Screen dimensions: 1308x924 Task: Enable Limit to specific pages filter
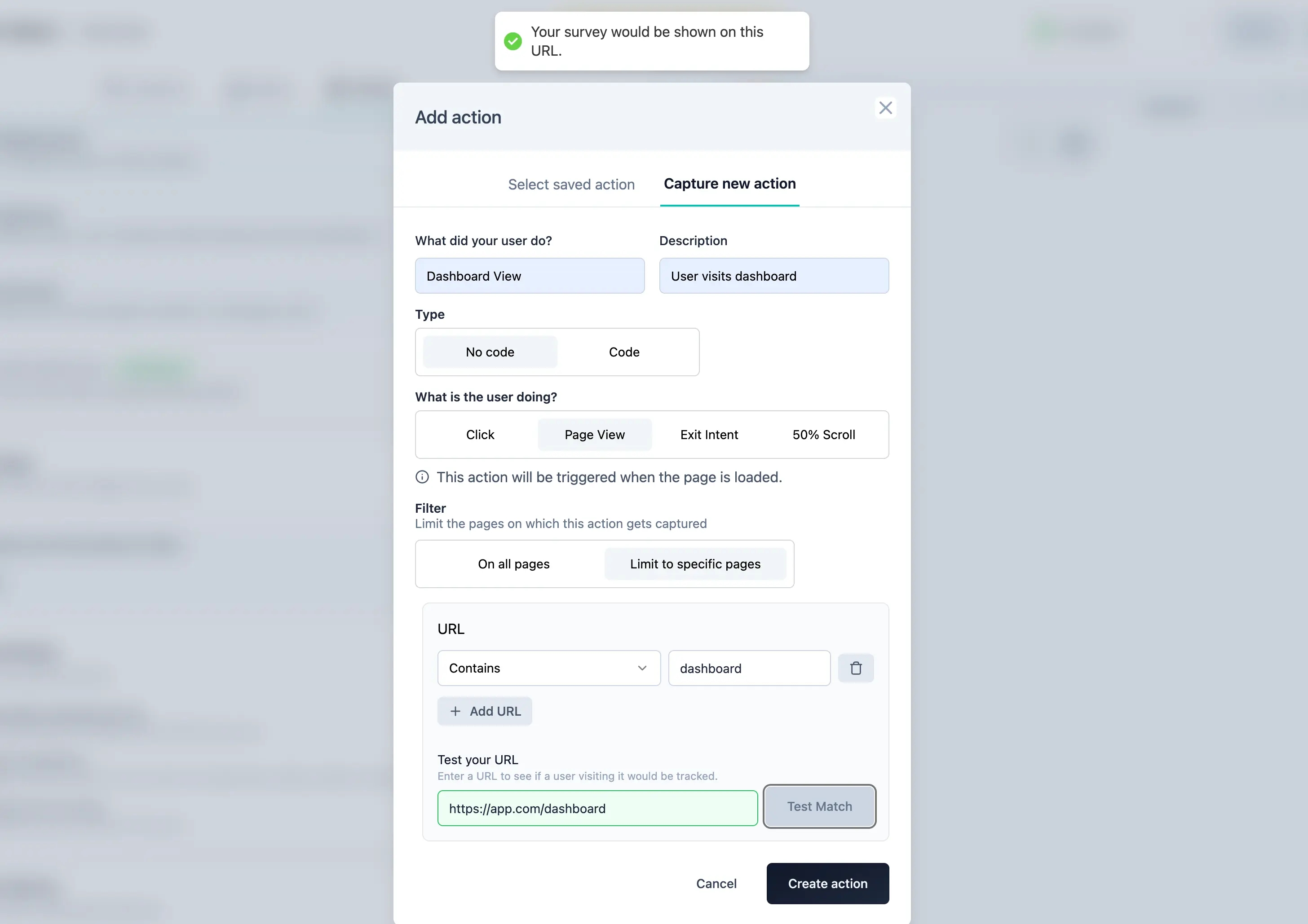coord(695,563)
